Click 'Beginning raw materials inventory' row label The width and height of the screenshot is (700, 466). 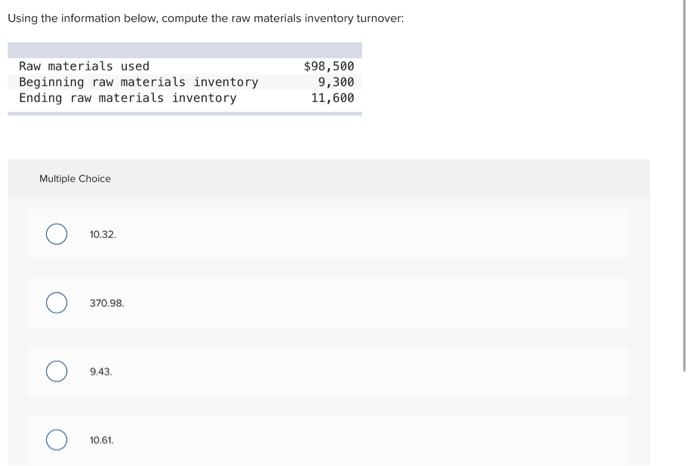point(138,82)
